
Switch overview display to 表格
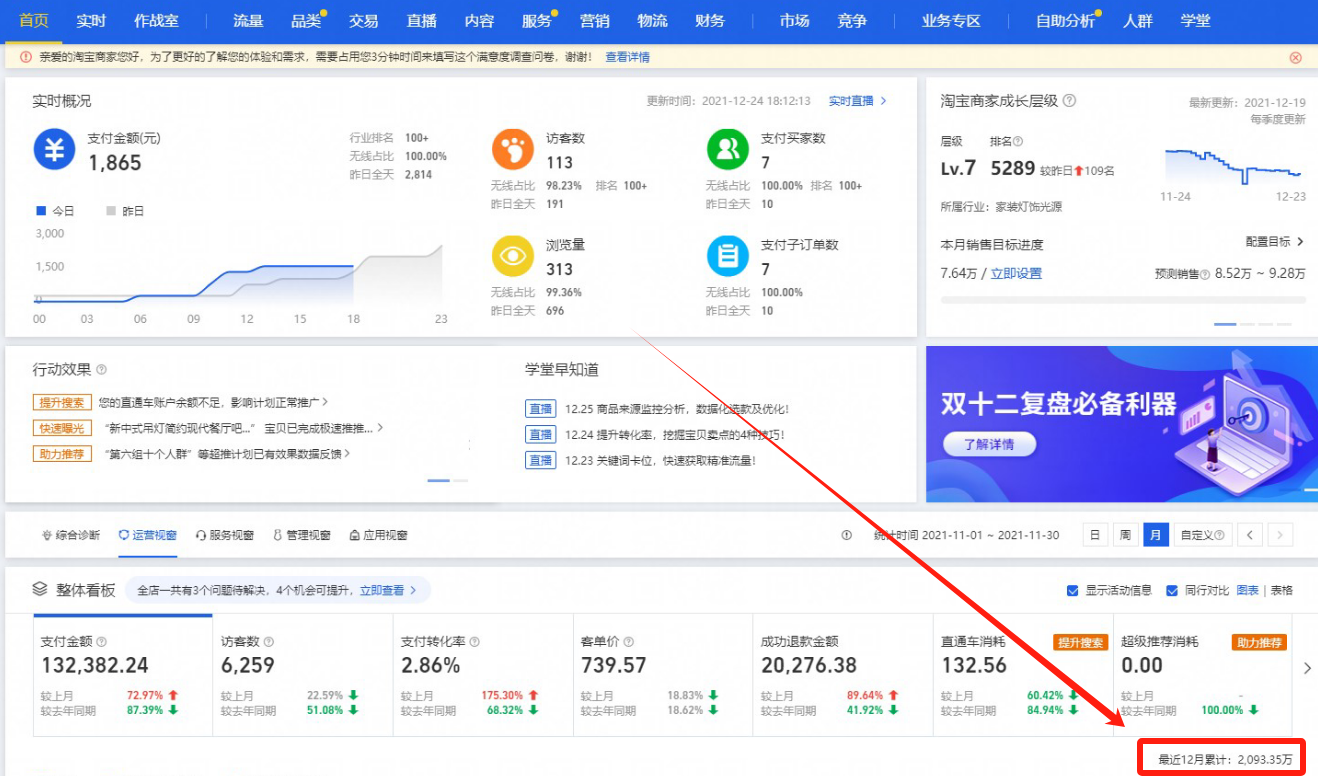pyautogui.click(x=1281, y=590)
